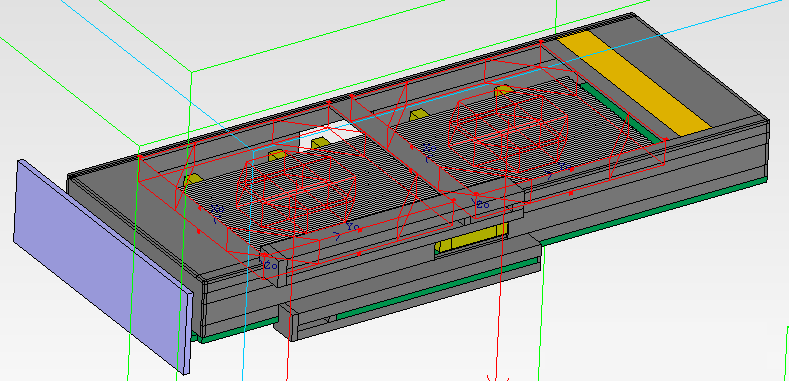789x381 pixels.
Task: Click the orange strip on the top surface
Action: (635, 83)
